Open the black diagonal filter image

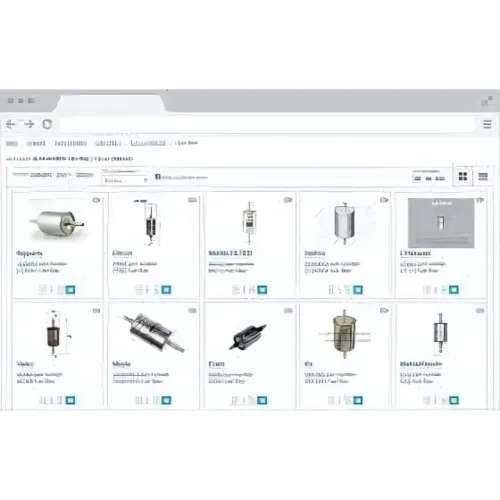coord(248,337)
